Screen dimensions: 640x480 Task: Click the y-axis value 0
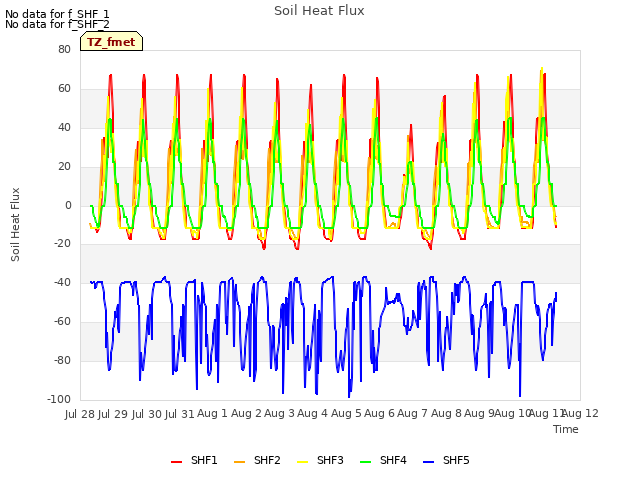tap(68, 206)
